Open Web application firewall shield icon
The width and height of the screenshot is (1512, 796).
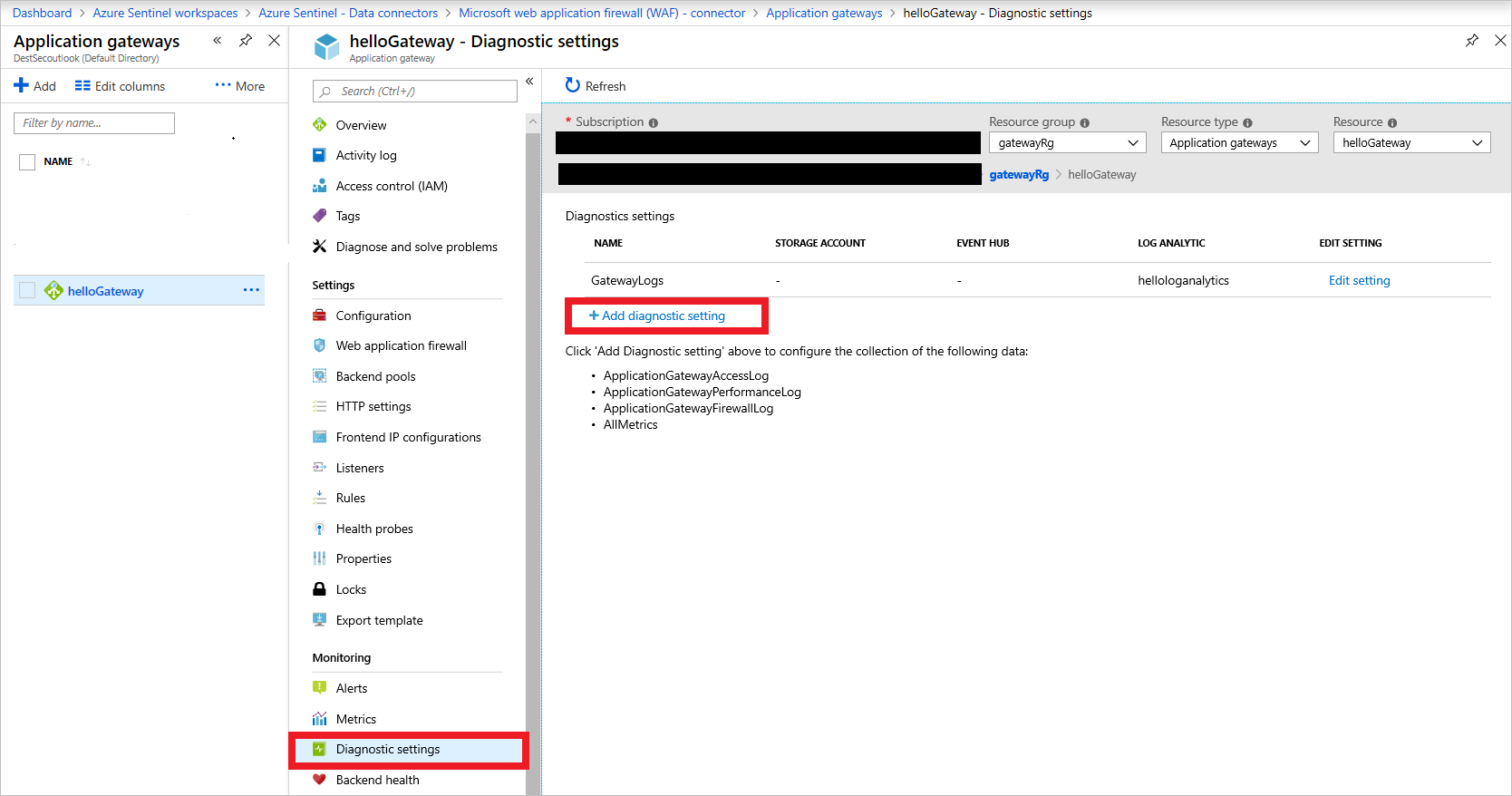(319, 345)
